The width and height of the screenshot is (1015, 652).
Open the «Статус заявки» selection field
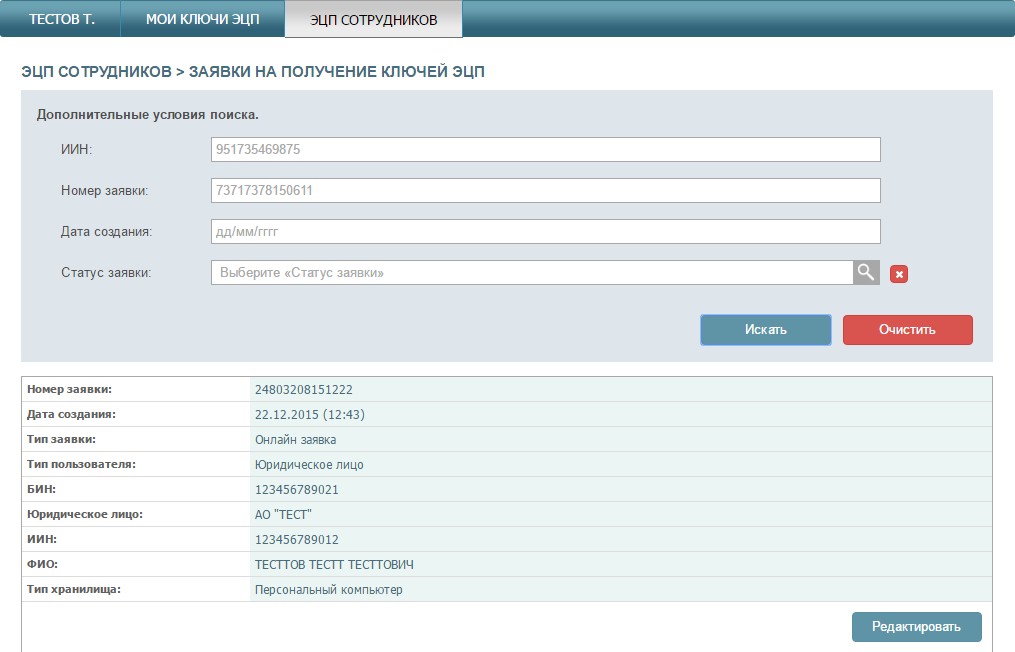531,273
